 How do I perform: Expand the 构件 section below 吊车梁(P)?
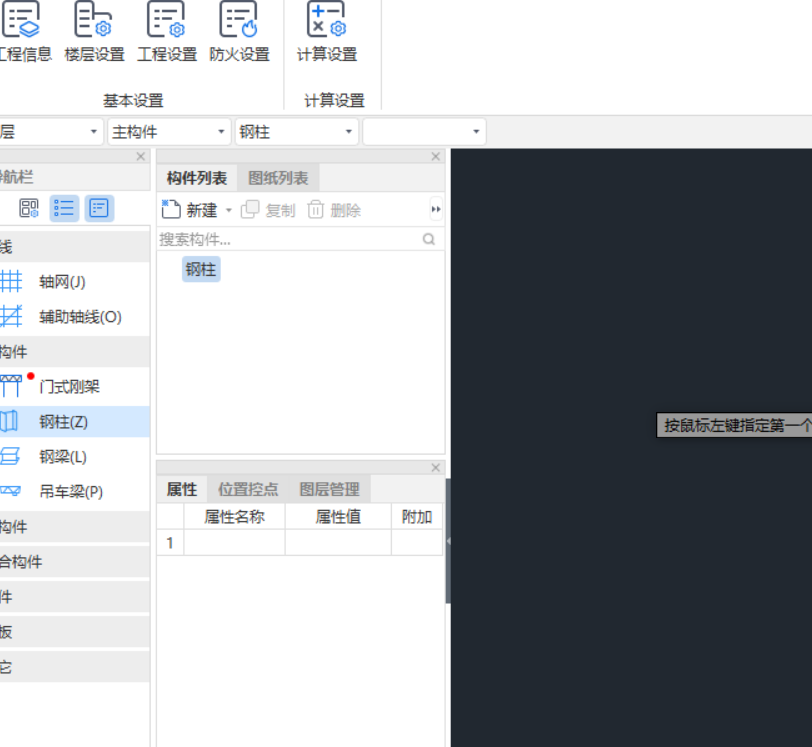pos(75,527)
